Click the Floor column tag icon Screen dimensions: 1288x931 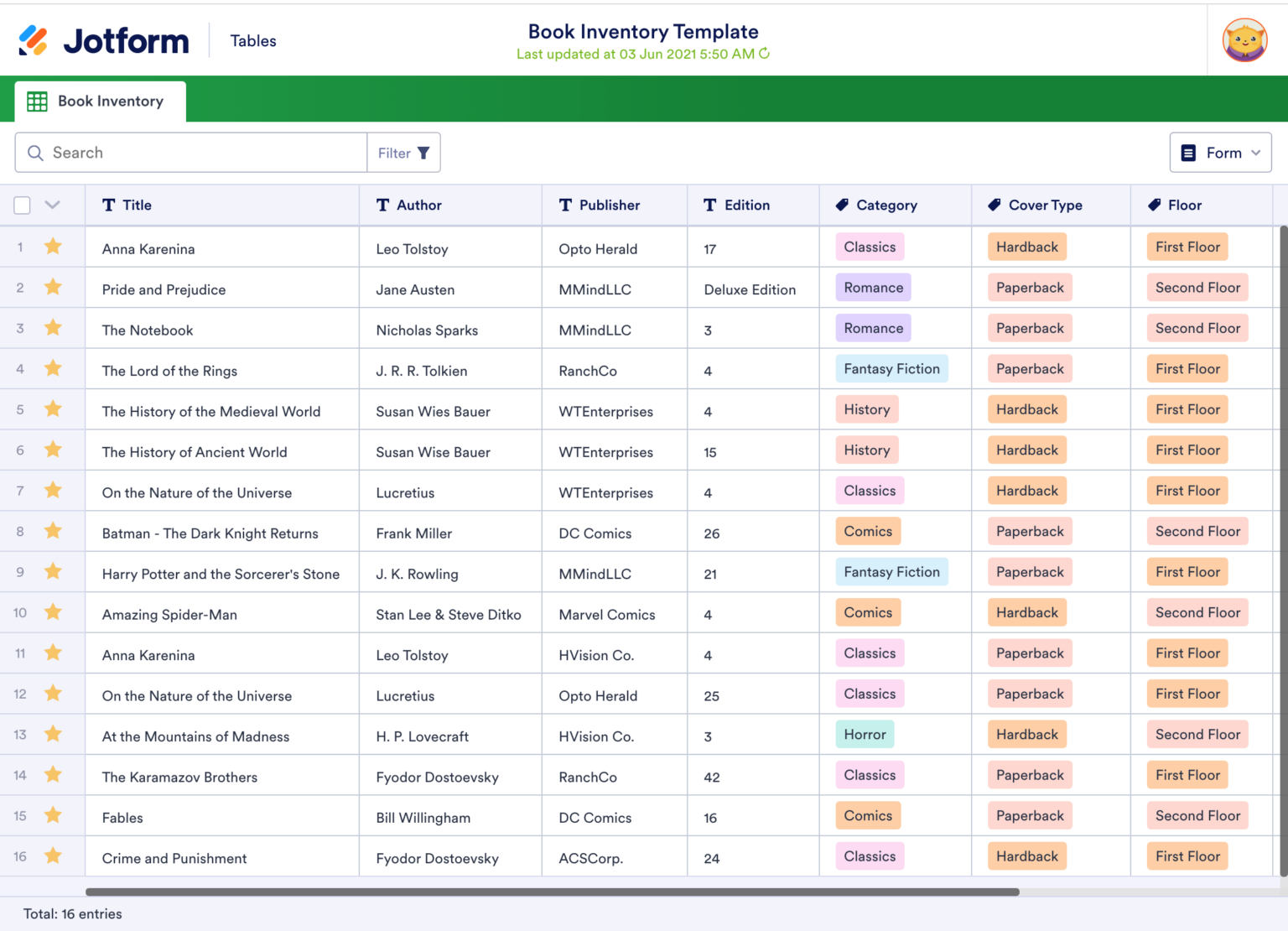point(1154,205)
